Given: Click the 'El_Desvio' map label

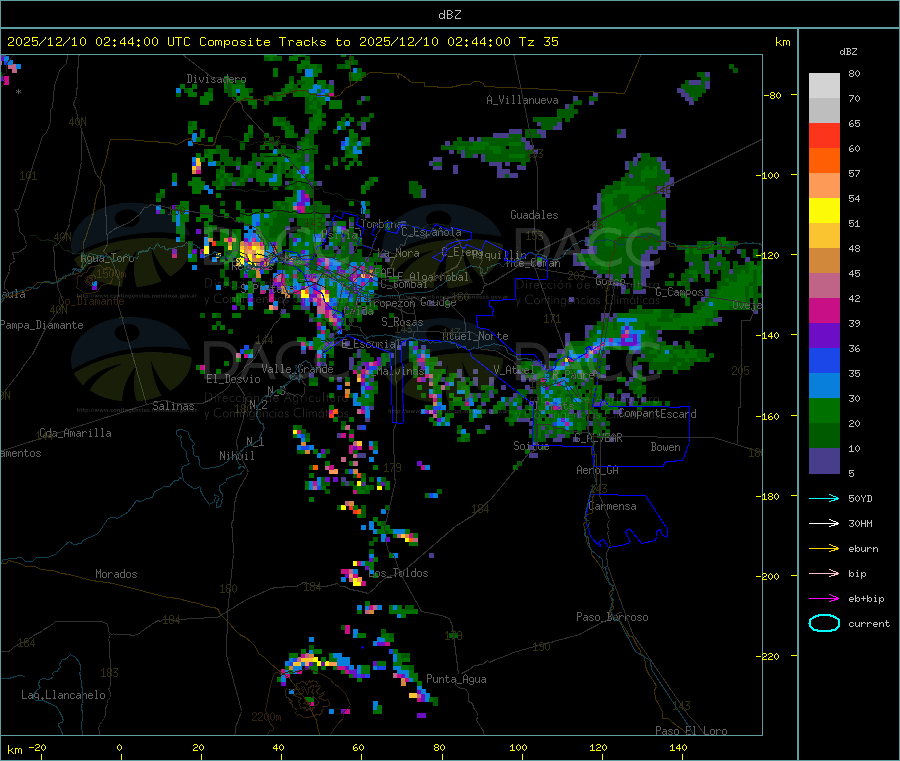Looking at the screenshot, I should [x=233, y=379].
